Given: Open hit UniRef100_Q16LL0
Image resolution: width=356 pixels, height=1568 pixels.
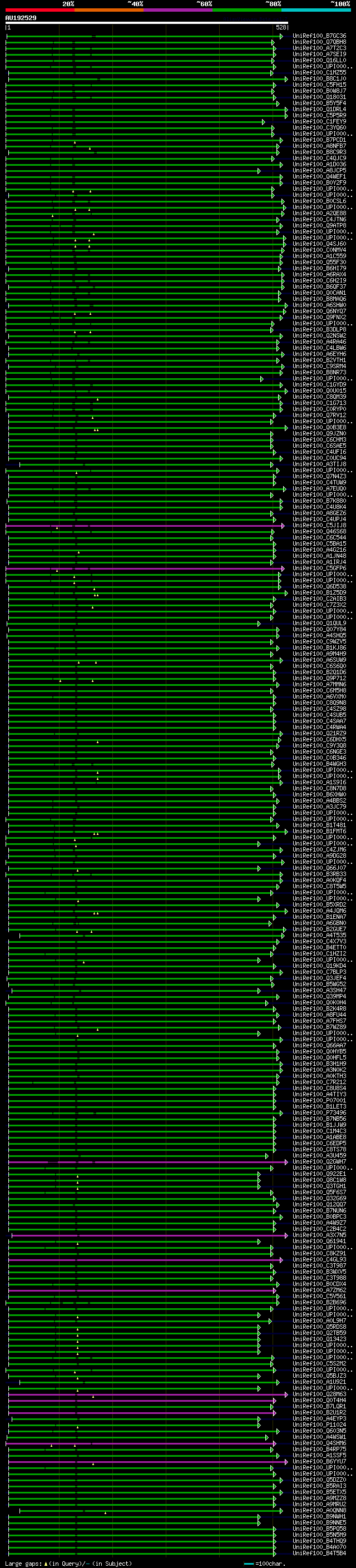Looking at the screenshot, I should tap(319, 60).
